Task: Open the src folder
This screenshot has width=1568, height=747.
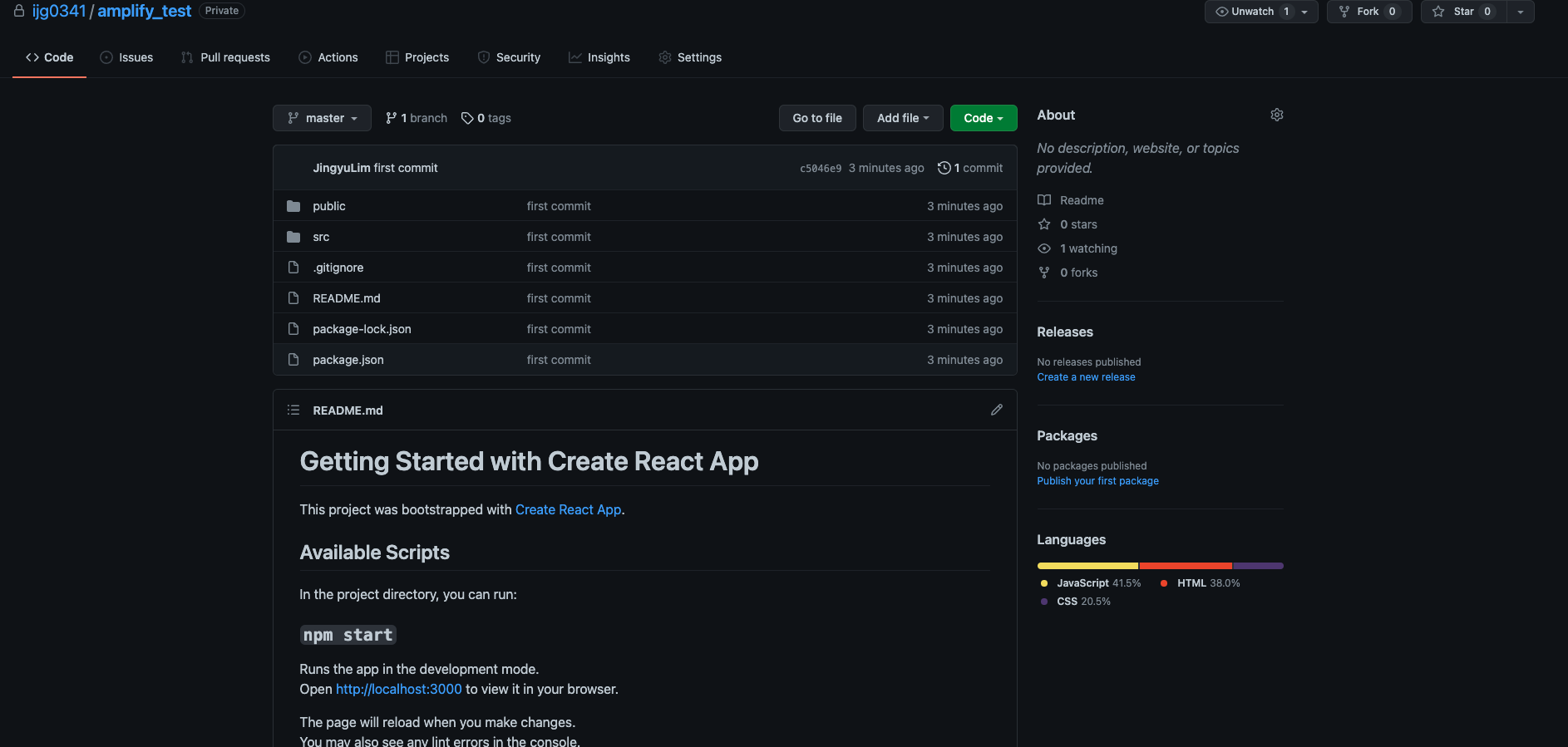Action: (x=321, y=237)
